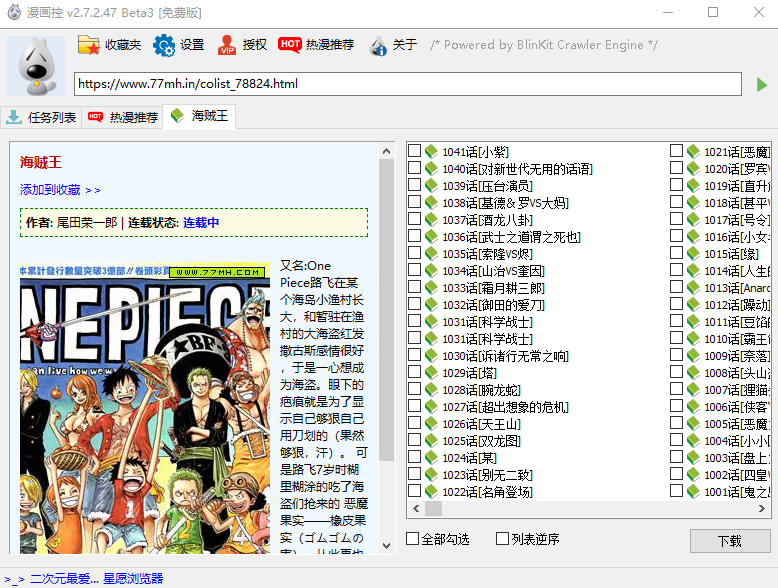Click the 授权 VIP authorization icon

[x=227, y=45]
